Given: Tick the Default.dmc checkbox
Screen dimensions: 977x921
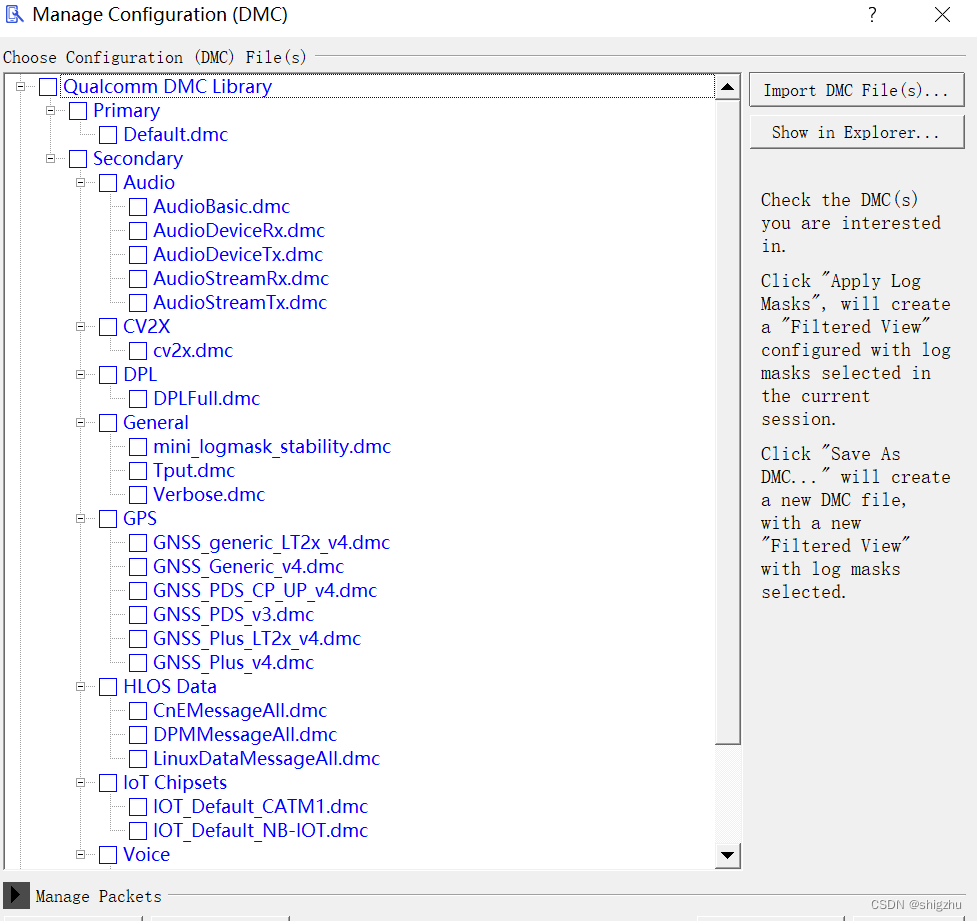Looking at the screenshot, I should 108,135.
